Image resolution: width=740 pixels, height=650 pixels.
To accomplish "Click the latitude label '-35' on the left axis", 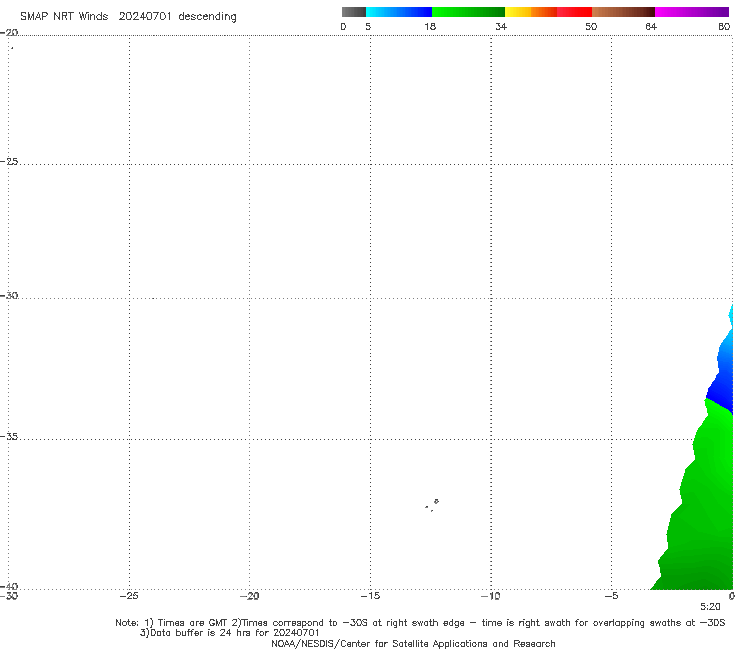I will 9,437.
